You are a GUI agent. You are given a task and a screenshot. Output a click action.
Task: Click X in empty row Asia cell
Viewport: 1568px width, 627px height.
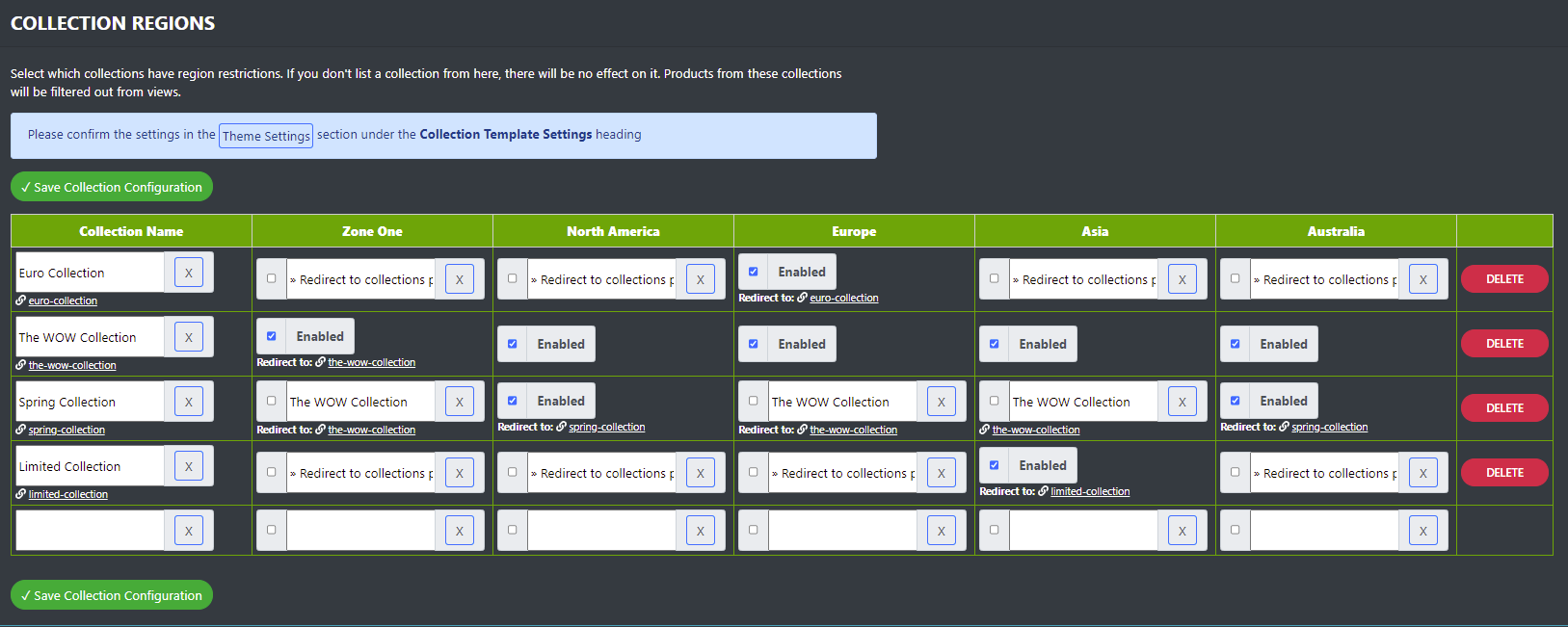tap(1183, 530)
